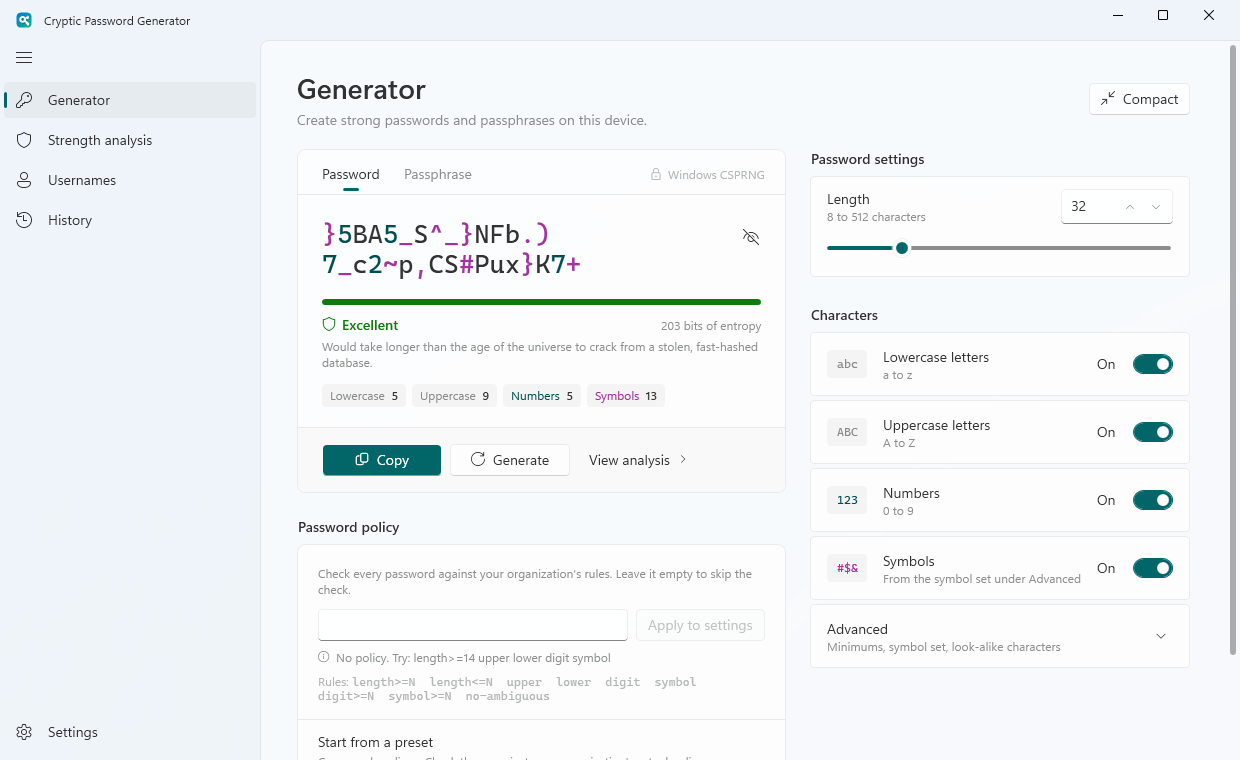Click the Lowercase 5 count chip
The image size is (1240, 760).
[x=364, y=396]
